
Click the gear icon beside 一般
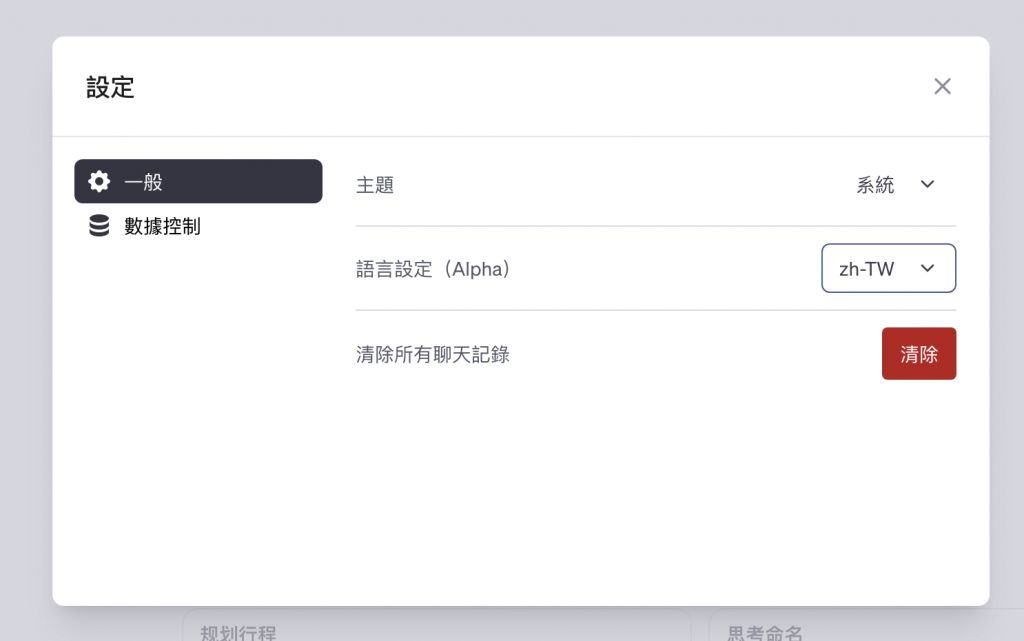pyautogui.click(x=99, y=182)
